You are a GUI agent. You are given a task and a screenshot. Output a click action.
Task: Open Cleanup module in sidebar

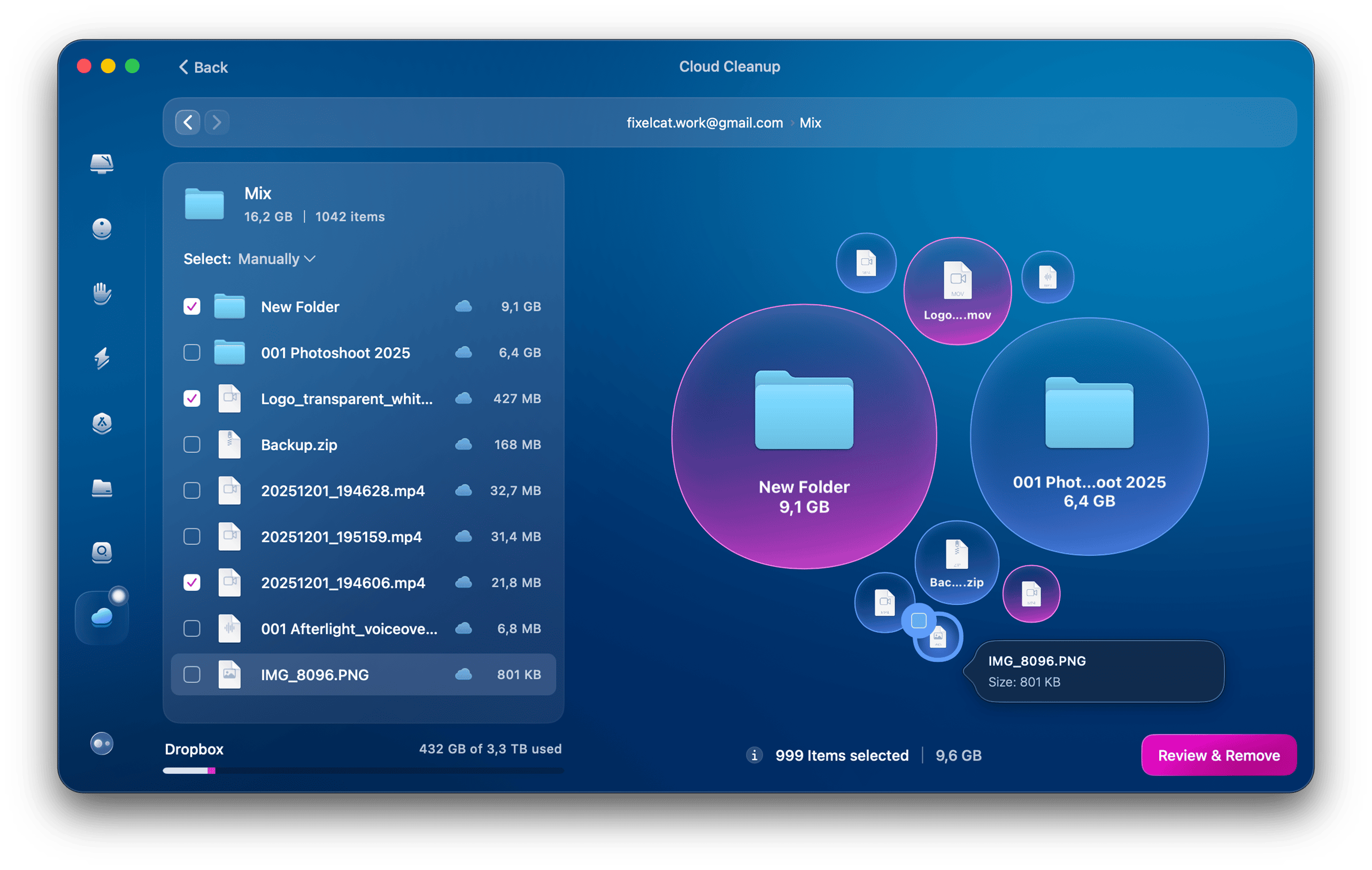(102, 229)
